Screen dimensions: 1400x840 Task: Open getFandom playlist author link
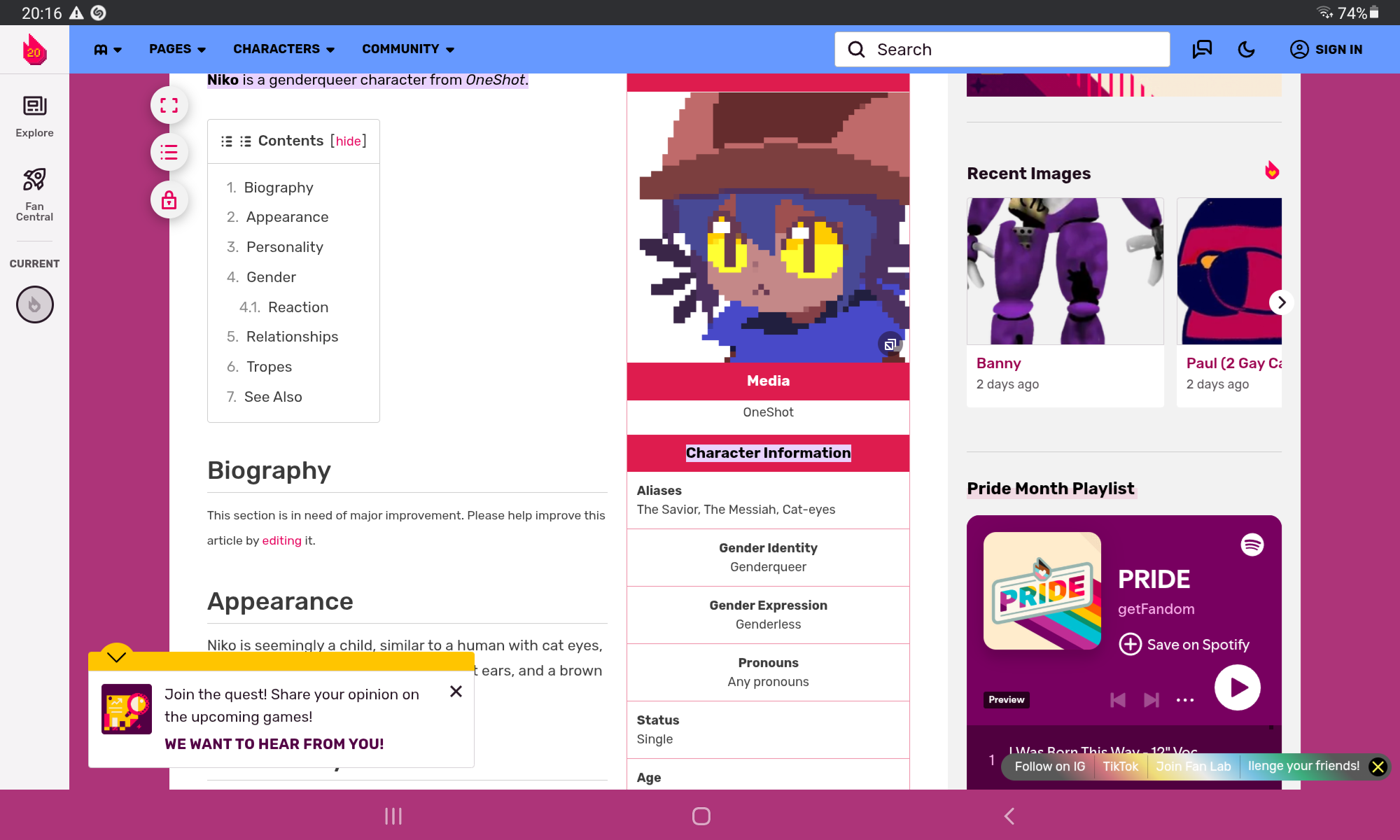[1156, 609]
